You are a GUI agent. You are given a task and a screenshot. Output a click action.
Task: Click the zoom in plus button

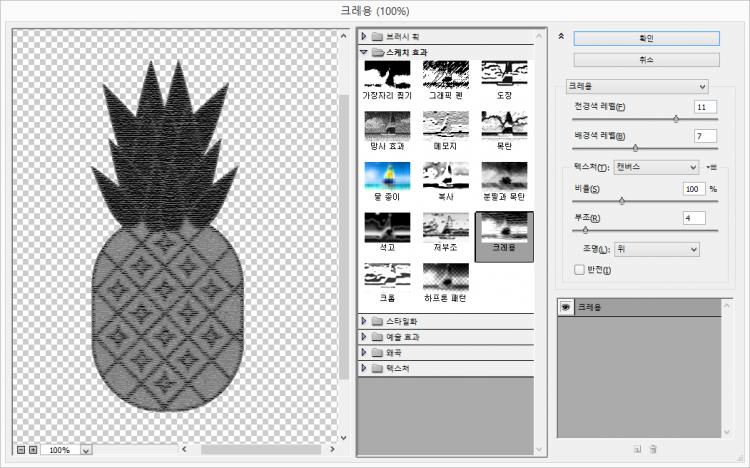(x=33, y=450)
